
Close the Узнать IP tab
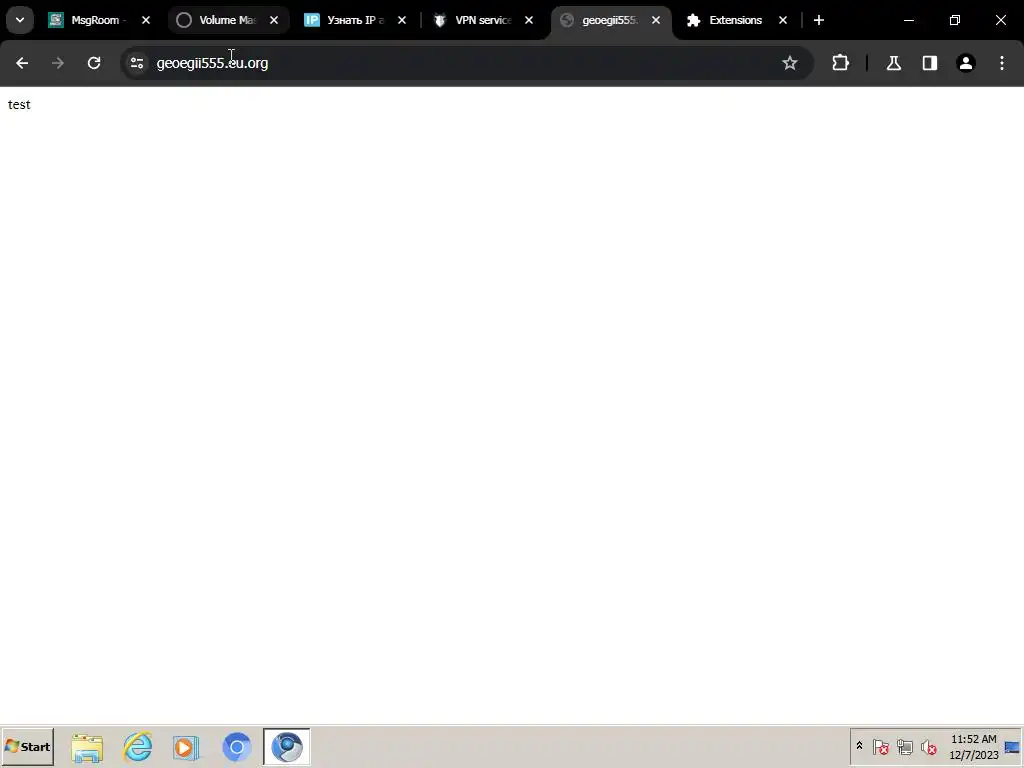[402, 20]
